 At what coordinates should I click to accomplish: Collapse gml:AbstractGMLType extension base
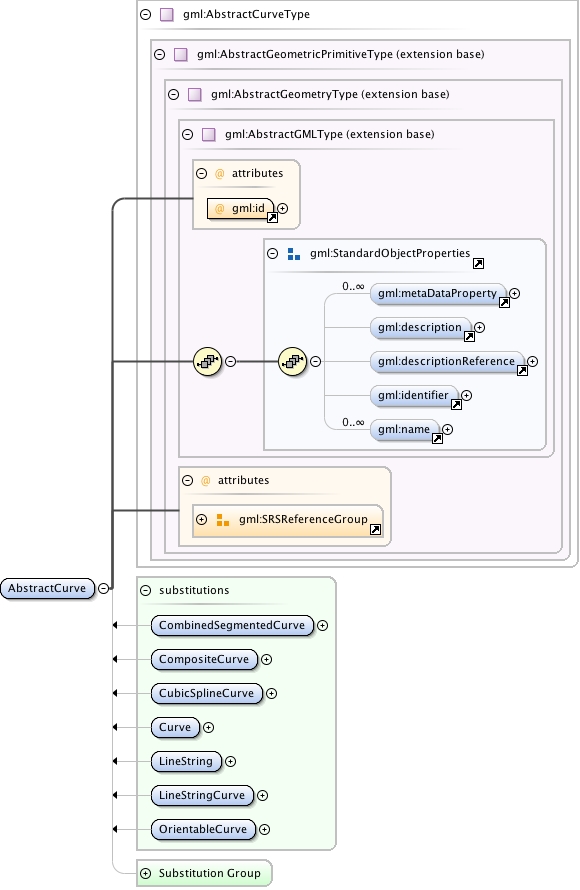click(187, 135)
